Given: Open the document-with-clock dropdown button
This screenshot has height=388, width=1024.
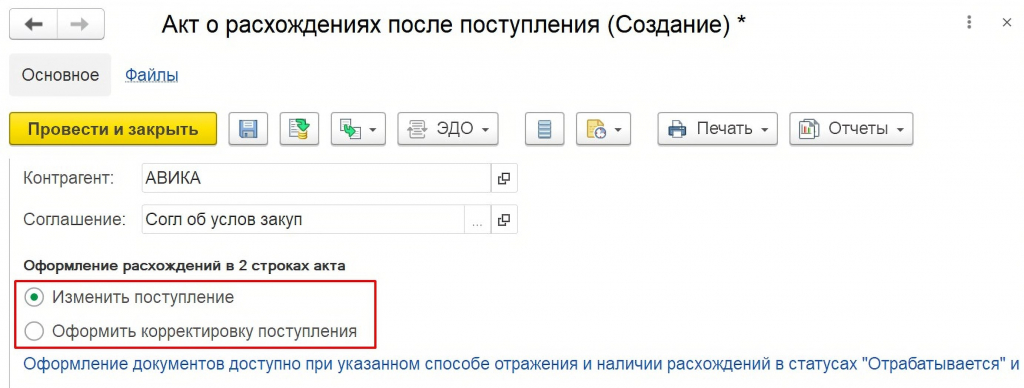Looking at the screenshot, I should pyautogui.click(x=603, y=129).
